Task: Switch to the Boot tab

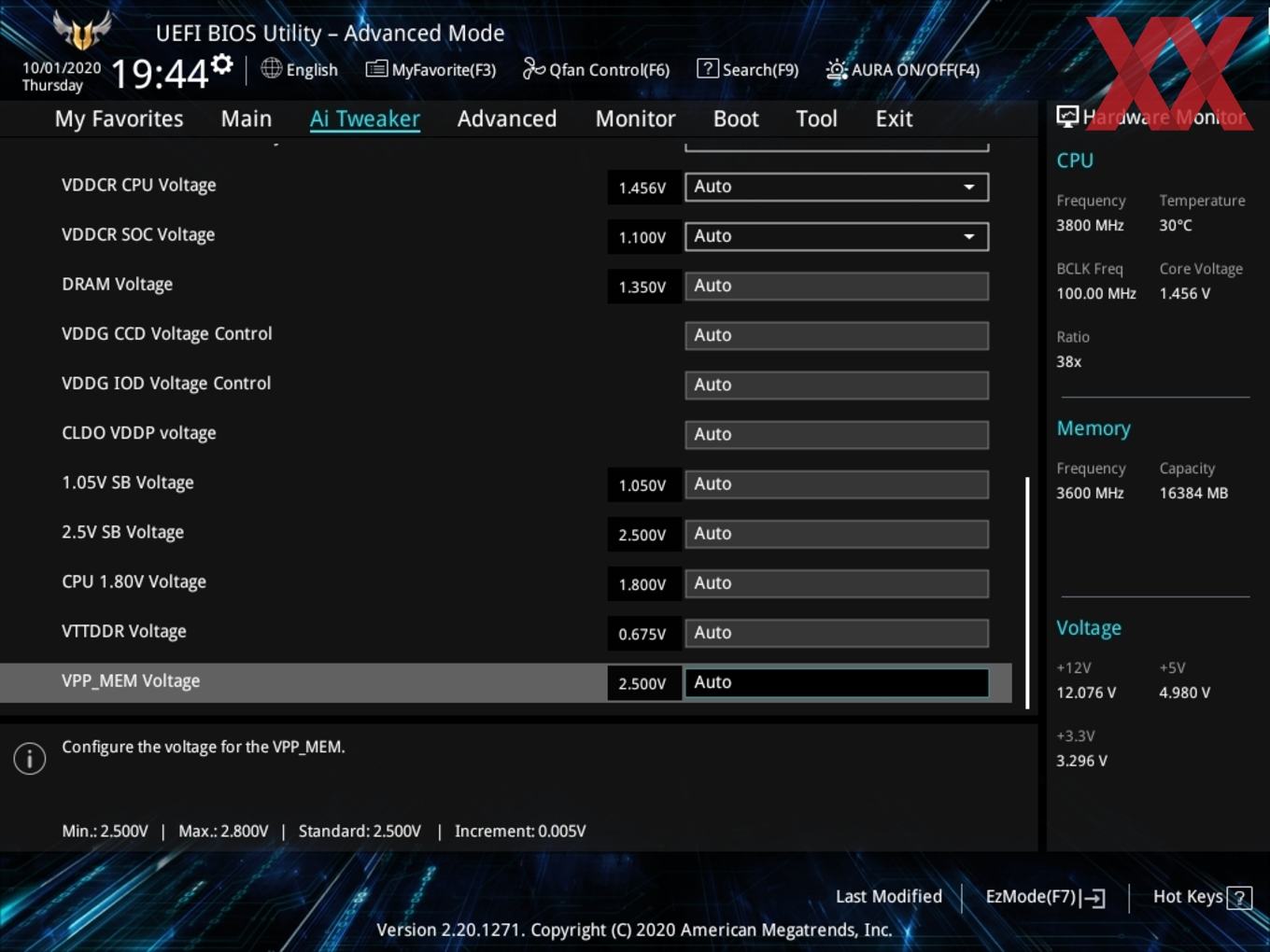Action: coord(736,119)
